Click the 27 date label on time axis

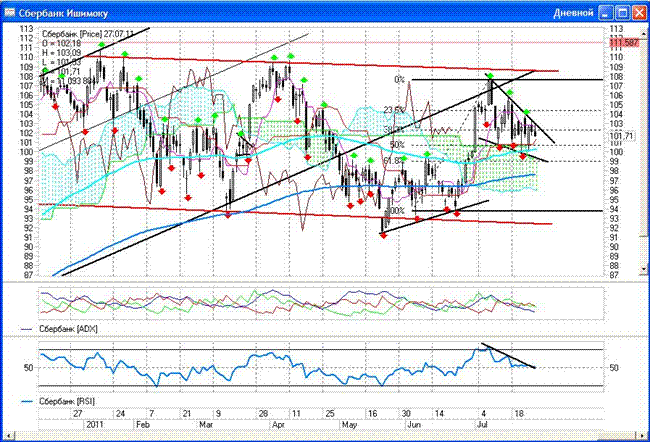click(x=78, y=414)
